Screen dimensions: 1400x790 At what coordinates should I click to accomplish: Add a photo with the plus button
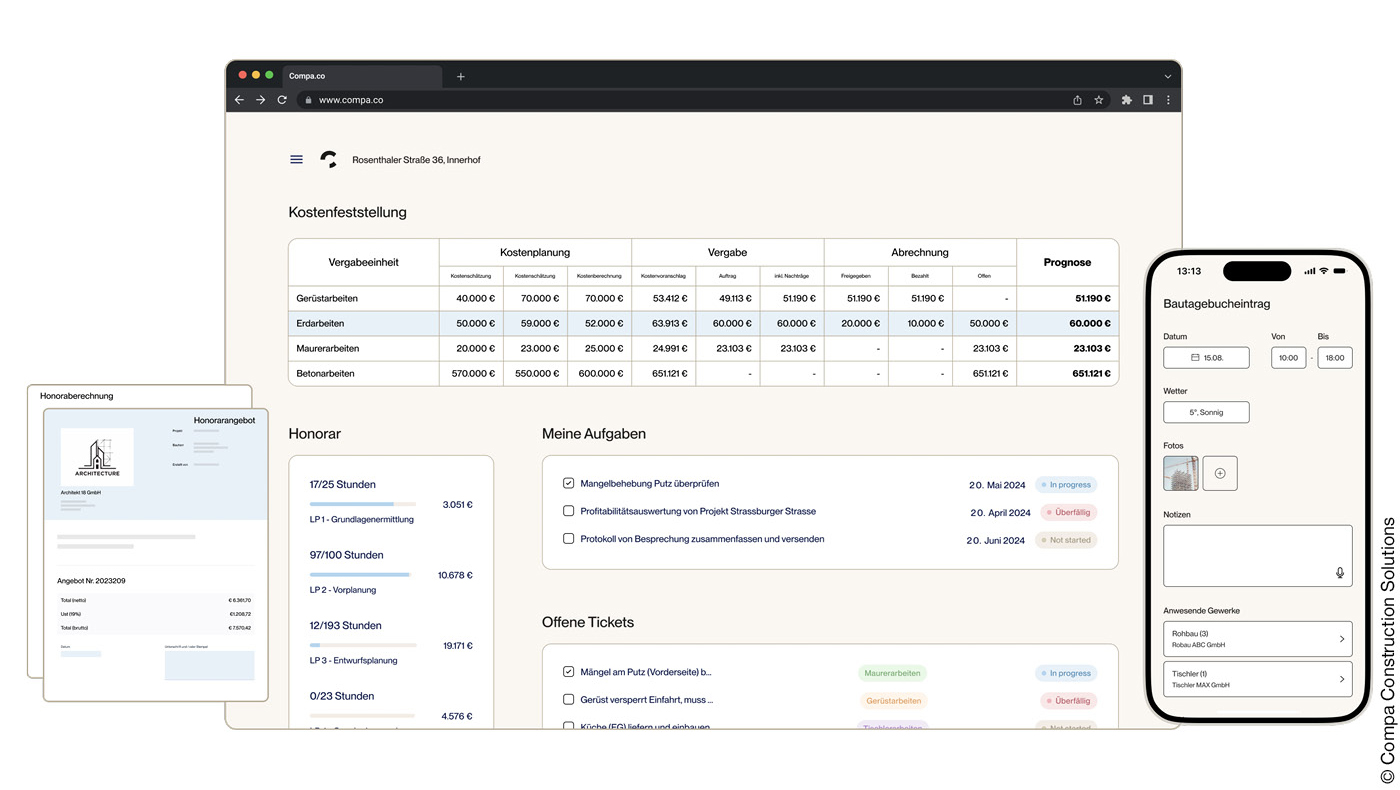1220,473
